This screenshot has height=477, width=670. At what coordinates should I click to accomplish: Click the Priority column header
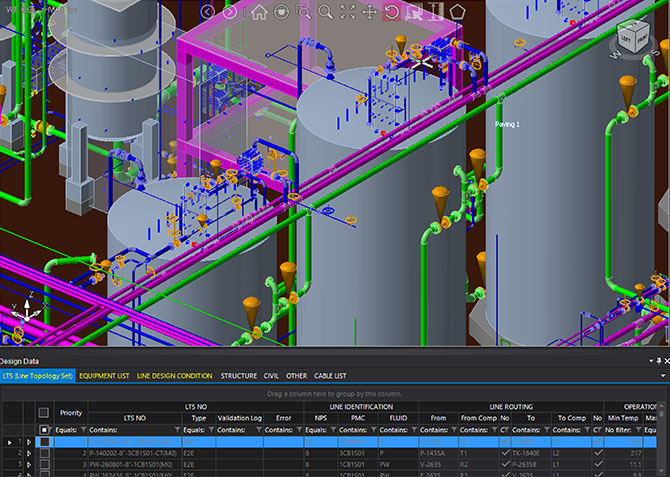pos(70,412)
